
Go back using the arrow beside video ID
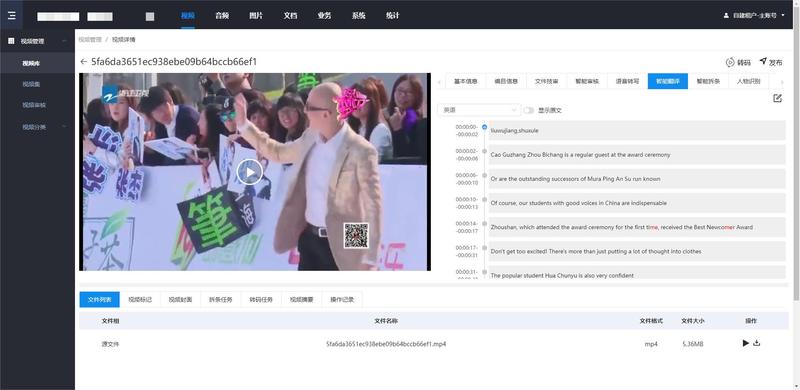click(x=84, y=62)
